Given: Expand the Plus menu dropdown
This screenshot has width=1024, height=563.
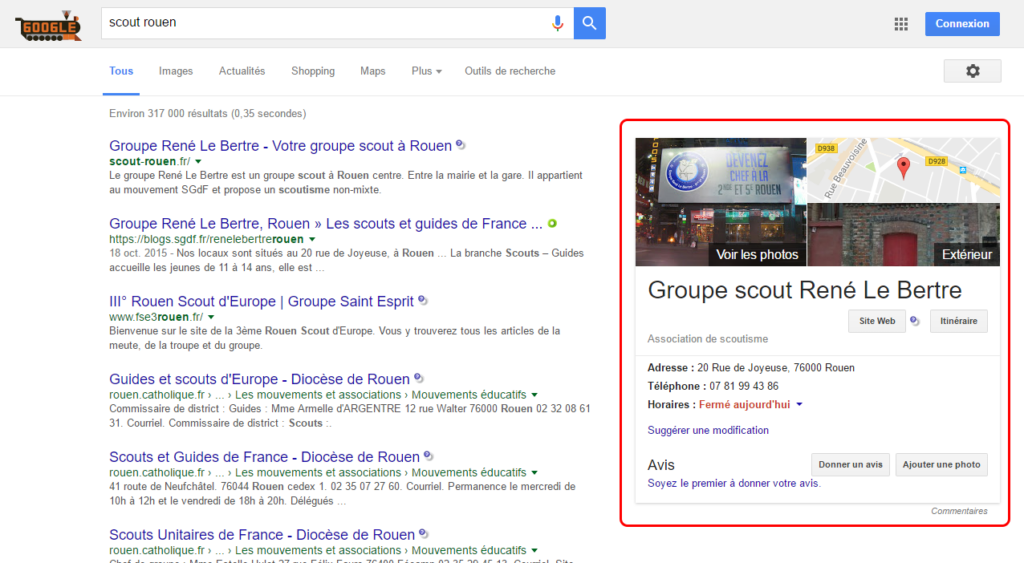Looking at the screenshot, I should [427, 71].
